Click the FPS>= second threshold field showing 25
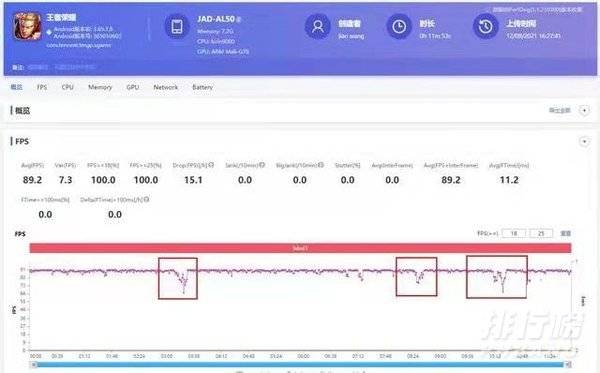This screenshot has width=600, height=373. (x=541, y=233)
